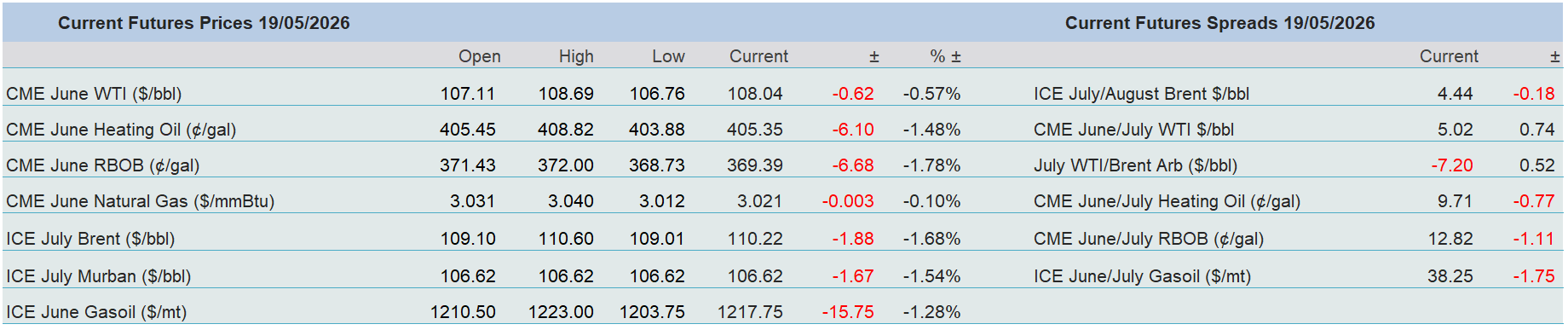The width and height of the screenshot is (1568, 330).
Task: Click the High column header
Action: 576,56
